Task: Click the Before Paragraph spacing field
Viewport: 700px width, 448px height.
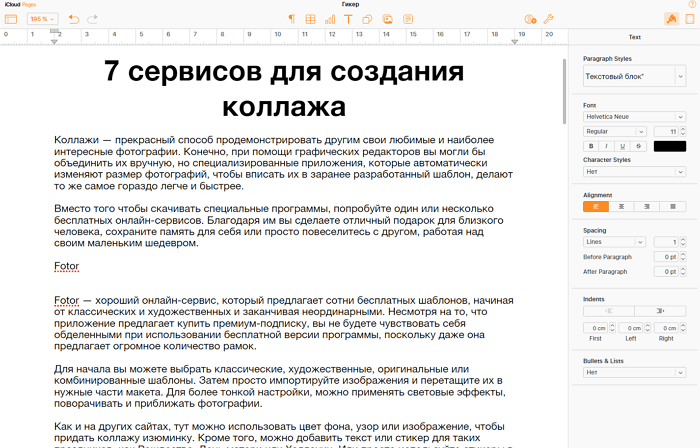Action: click(664, 256)
